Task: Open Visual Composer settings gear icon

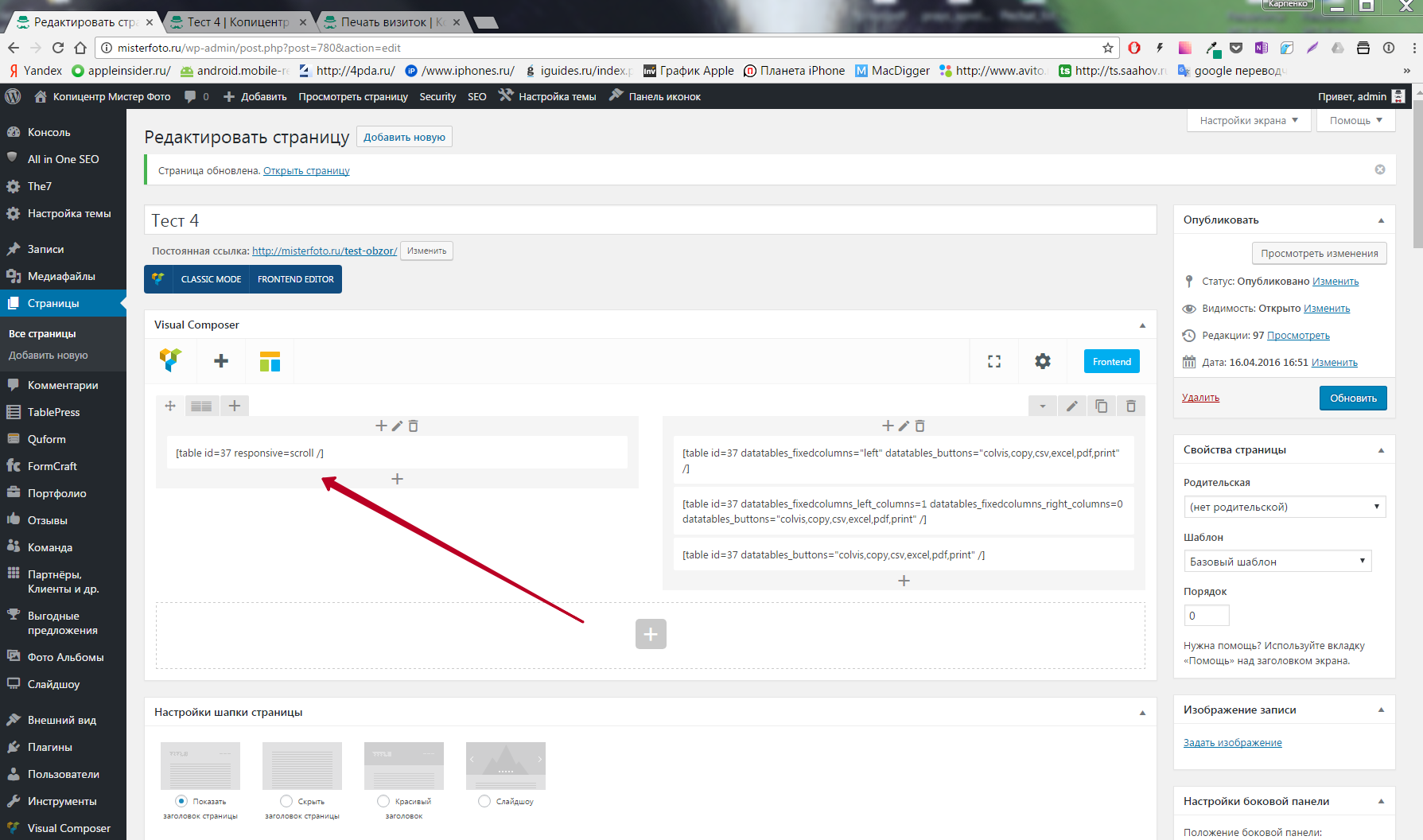Action: (x=1043, y=361)
